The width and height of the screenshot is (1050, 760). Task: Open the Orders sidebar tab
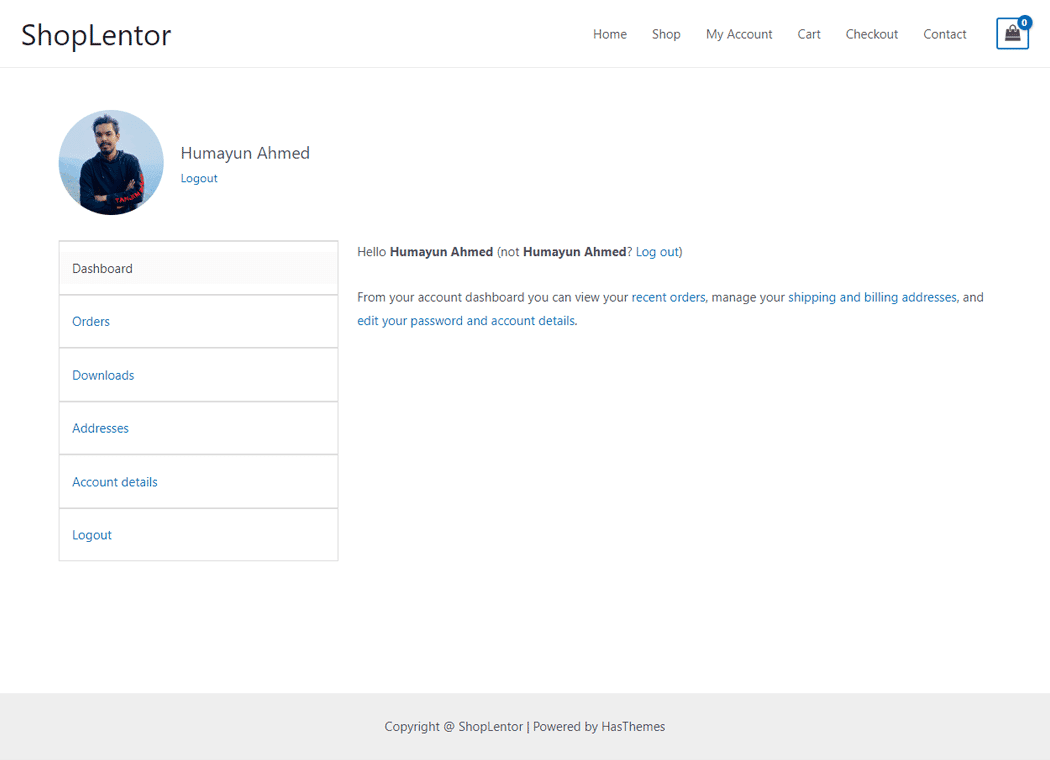point(91,322)
